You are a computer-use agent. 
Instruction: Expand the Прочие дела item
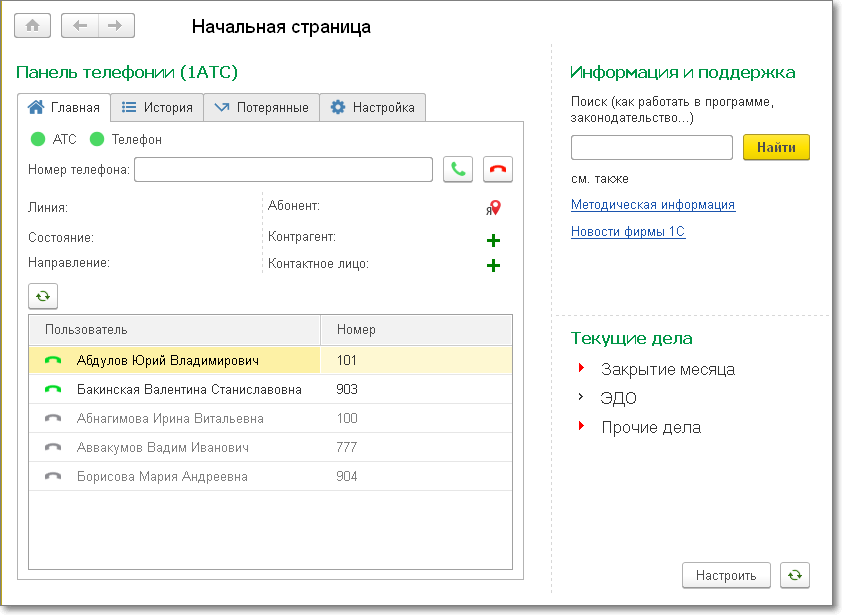[x=581, y=427]
